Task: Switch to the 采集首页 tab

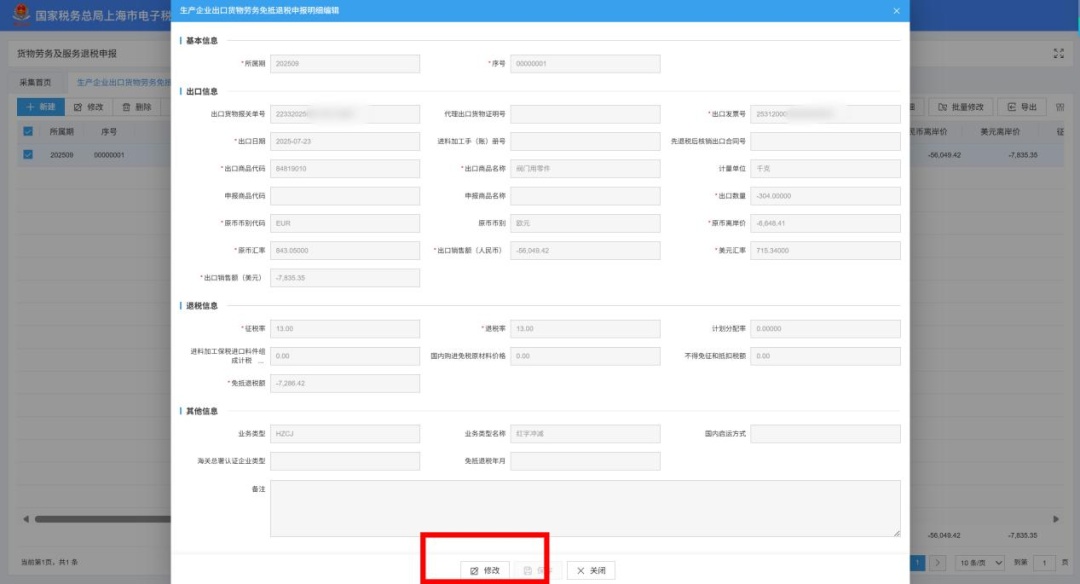Action: pos(35,82)
